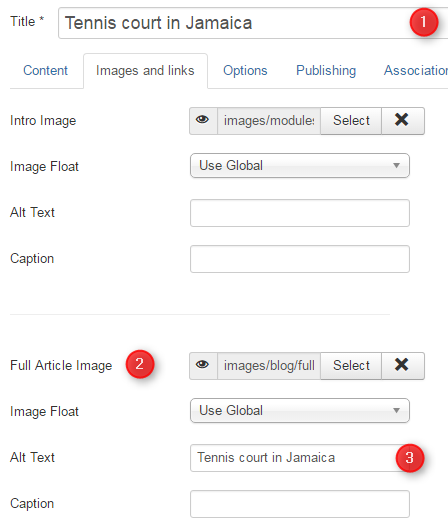Switch to the Content tab
The width and height of the screenshot is (448, 529).
point(46,71)
